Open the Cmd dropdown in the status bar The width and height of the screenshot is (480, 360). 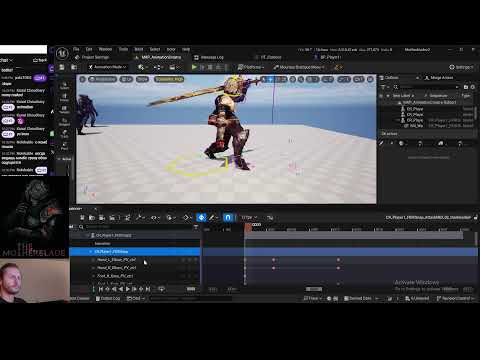click(x=136, y=298)
